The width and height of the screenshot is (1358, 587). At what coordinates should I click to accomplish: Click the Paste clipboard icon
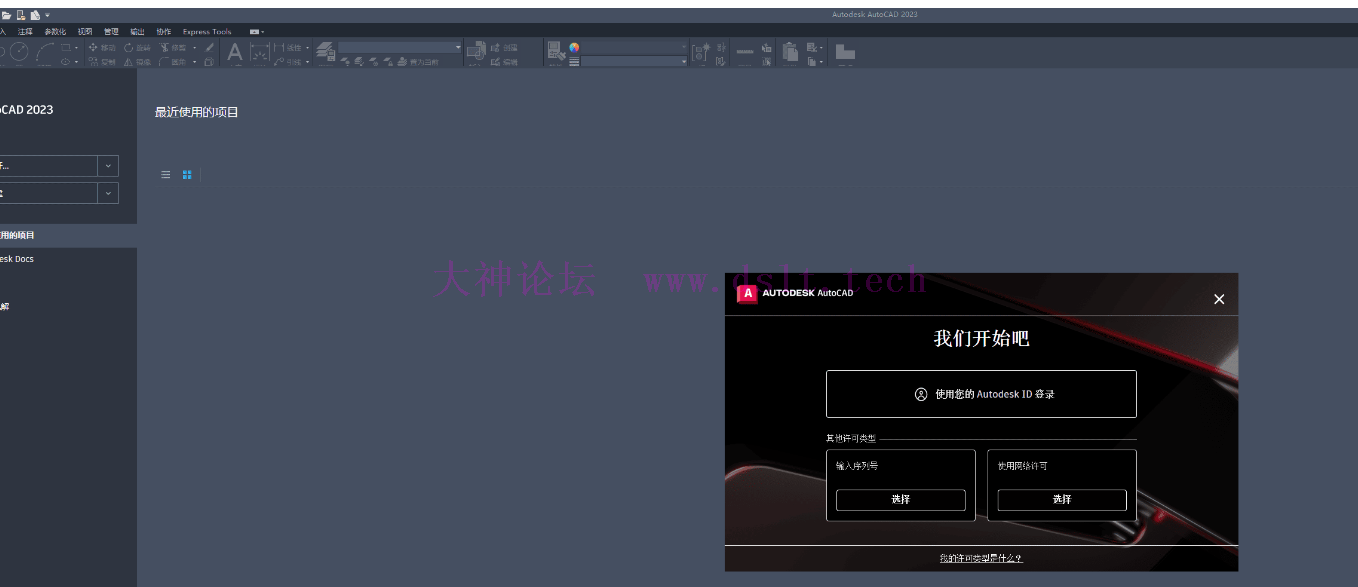(x=790, y=52)
